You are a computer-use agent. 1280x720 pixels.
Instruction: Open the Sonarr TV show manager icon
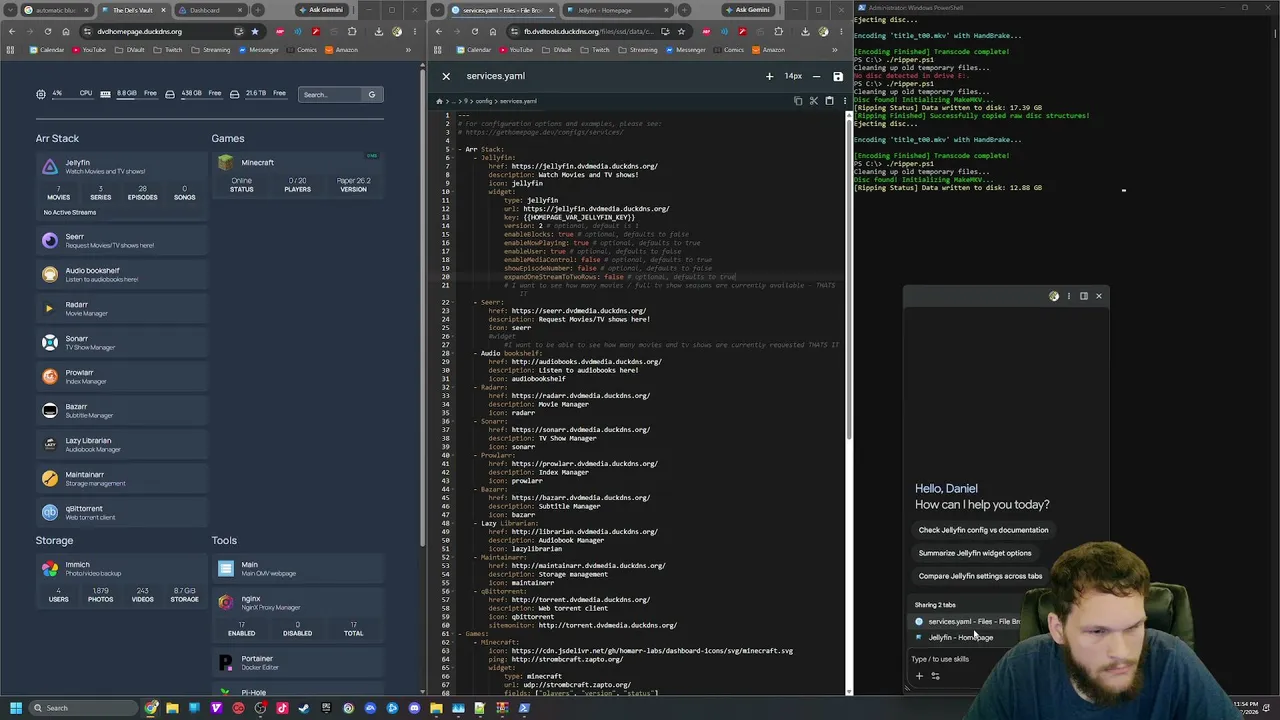coord(50,343)
